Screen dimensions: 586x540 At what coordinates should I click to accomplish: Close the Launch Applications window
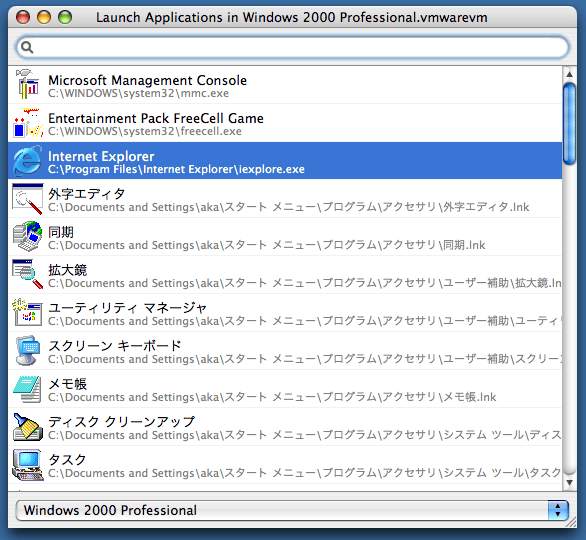tap(23, 17)
